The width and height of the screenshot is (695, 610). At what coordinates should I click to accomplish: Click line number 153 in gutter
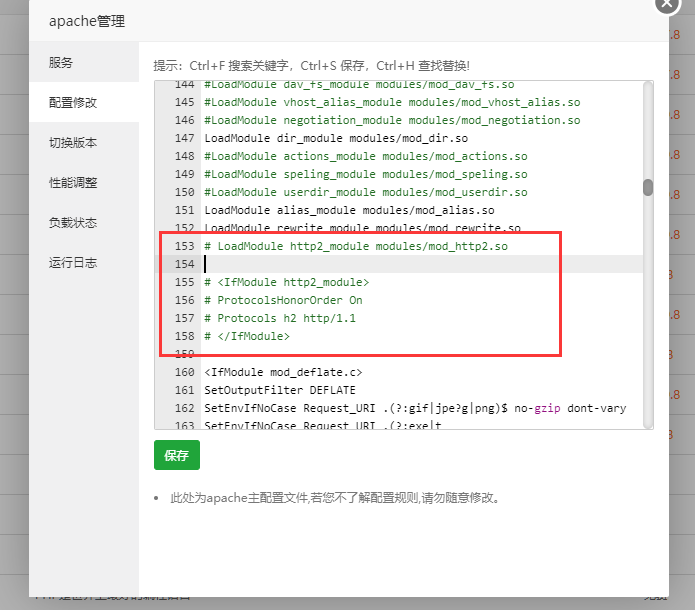click(x=184, y=246)
